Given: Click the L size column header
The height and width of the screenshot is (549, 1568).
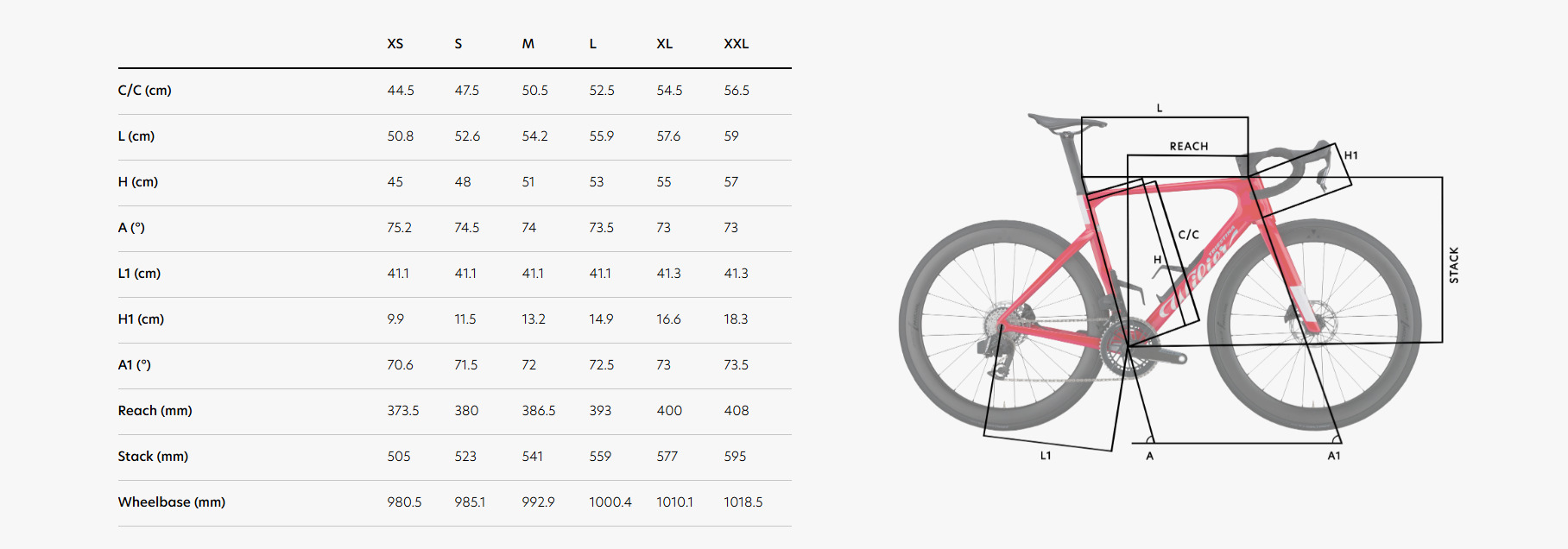Looking at the screenshot, I should point(593,44).
